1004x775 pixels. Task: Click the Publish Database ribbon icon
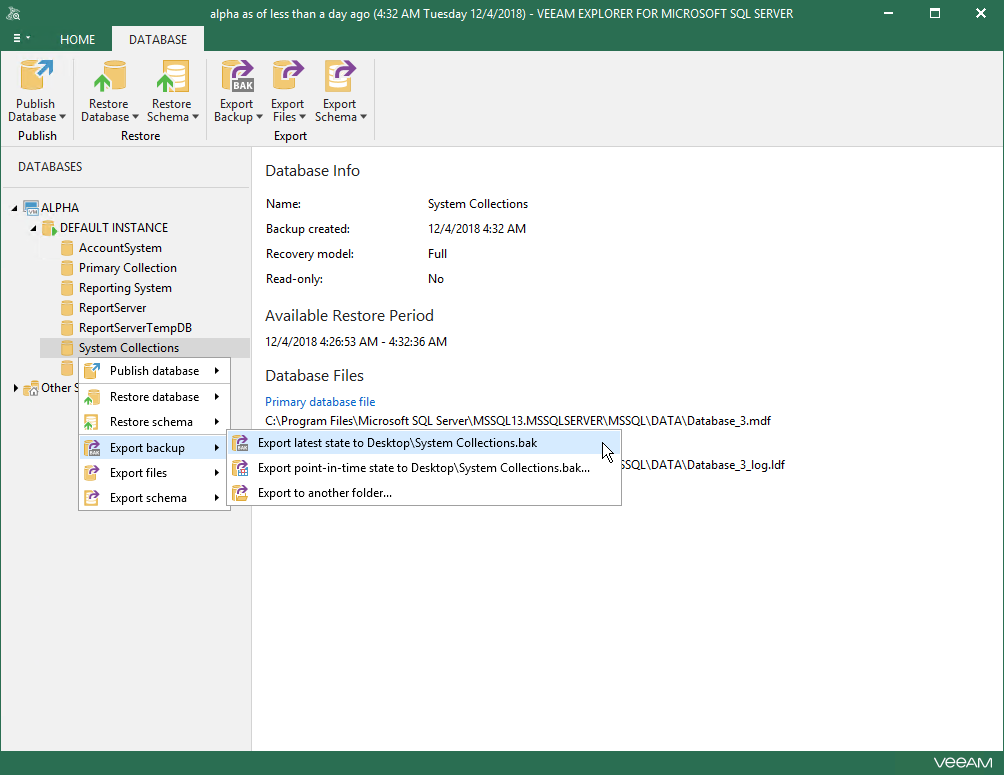point(36,76)
